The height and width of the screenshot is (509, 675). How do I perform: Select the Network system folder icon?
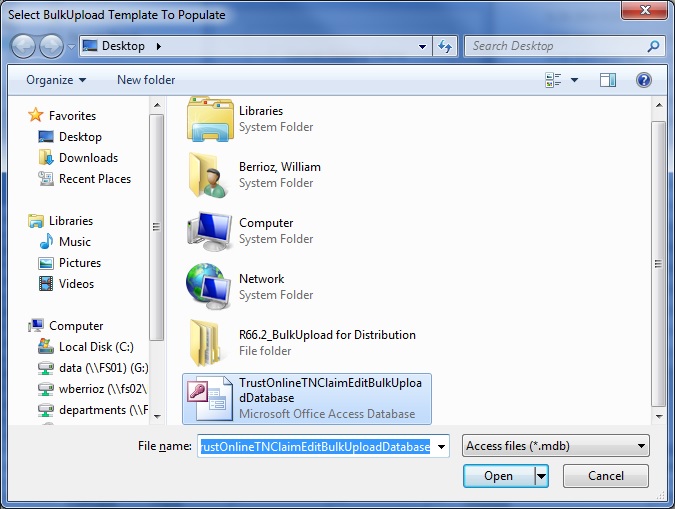209,287
